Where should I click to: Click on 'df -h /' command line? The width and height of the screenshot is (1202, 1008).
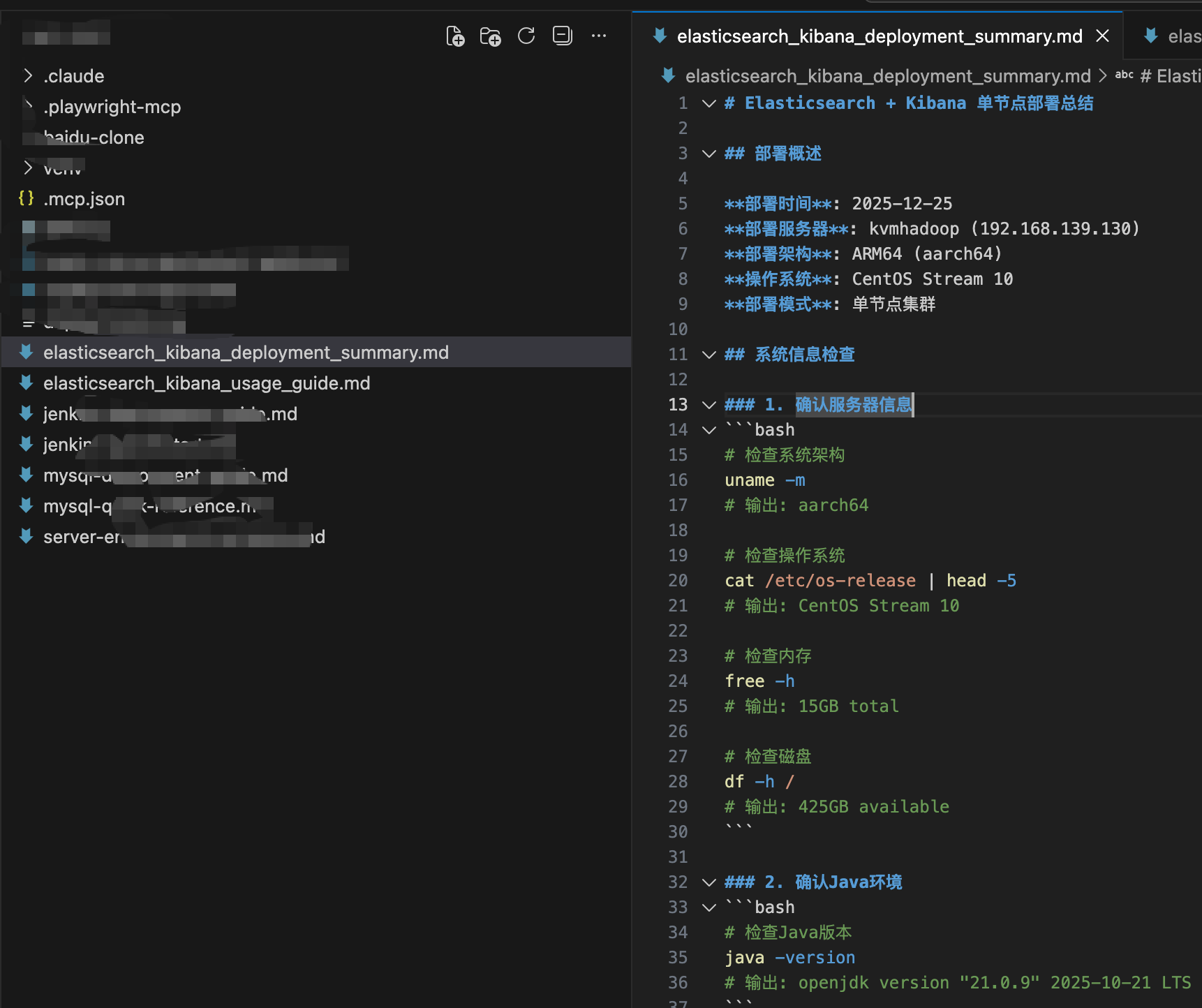[x=759, y=782]
